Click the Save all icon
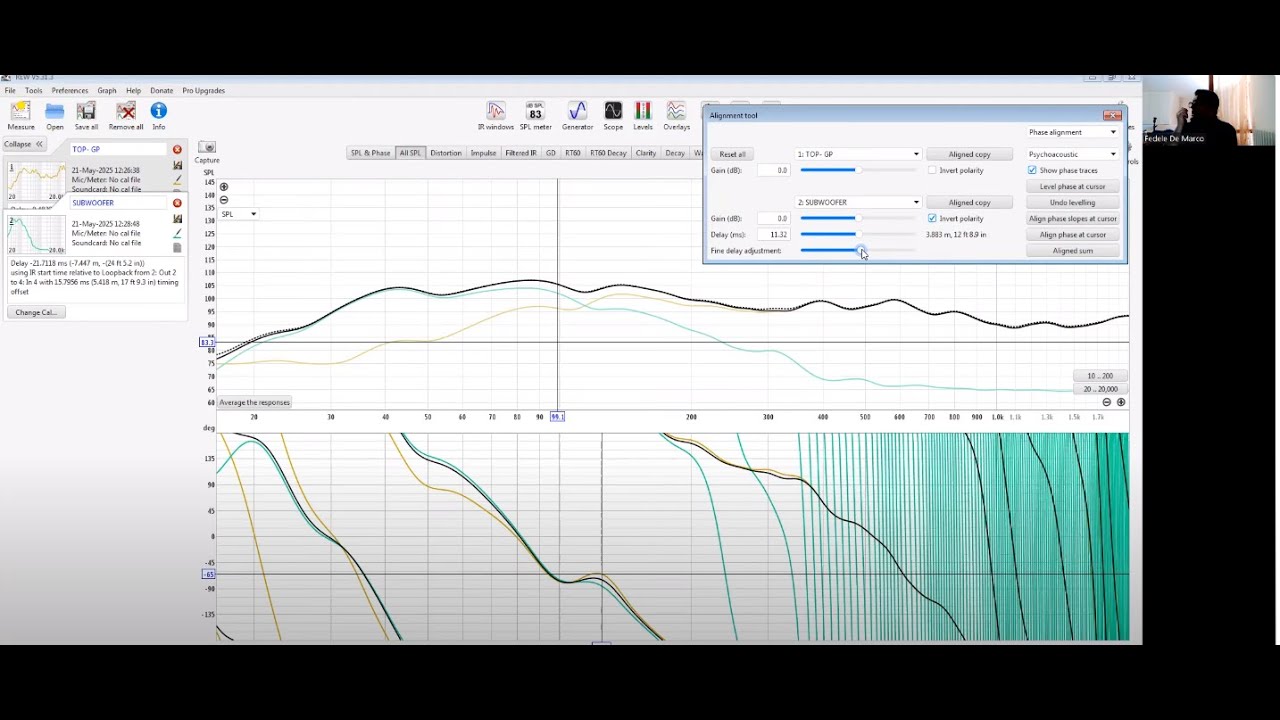 click(x=86, y=116)
